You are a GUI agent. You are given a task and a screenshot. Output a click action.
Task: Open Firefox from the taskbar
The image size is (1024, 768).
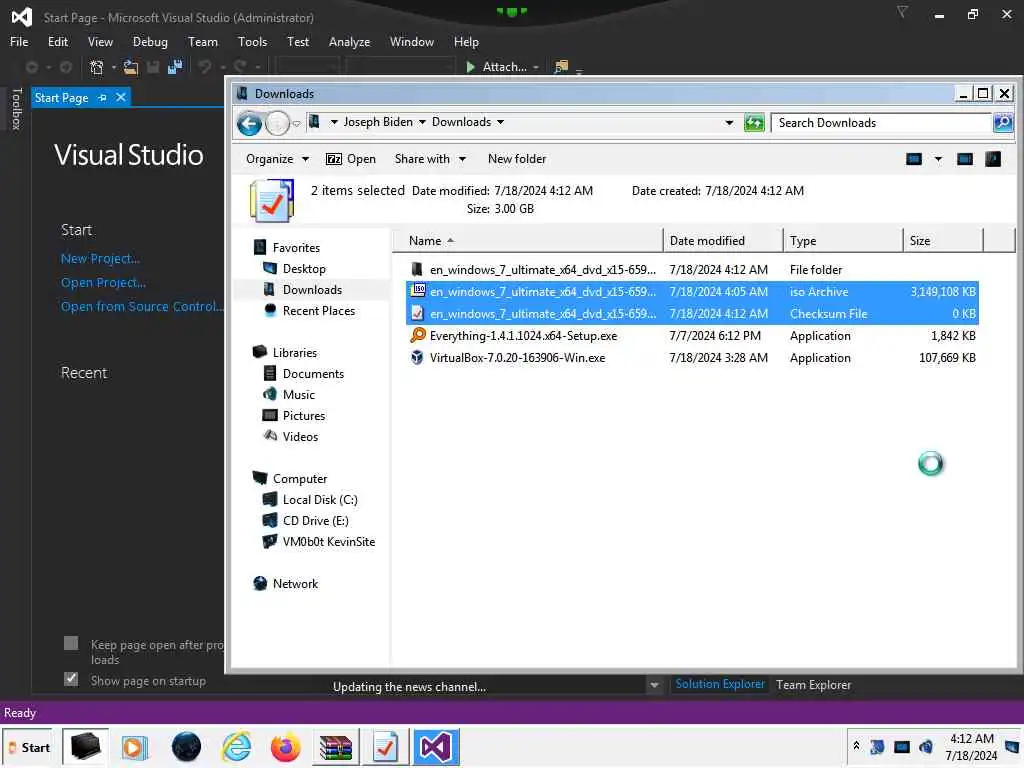(x=285, y=746)
